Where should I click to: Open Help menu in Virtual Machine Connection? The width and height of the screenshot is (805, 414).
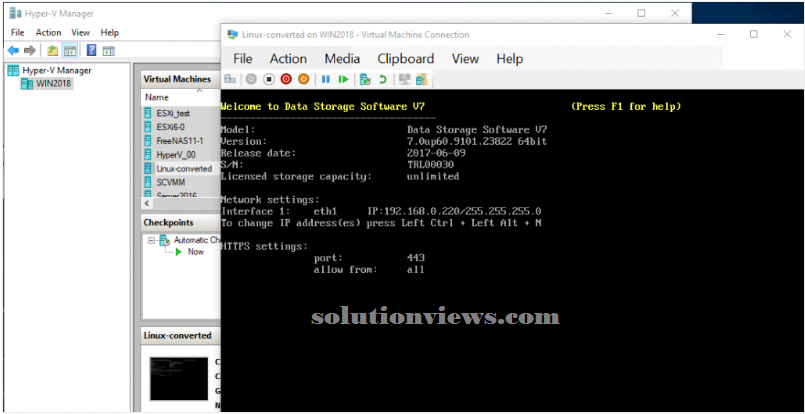[509, 59]
